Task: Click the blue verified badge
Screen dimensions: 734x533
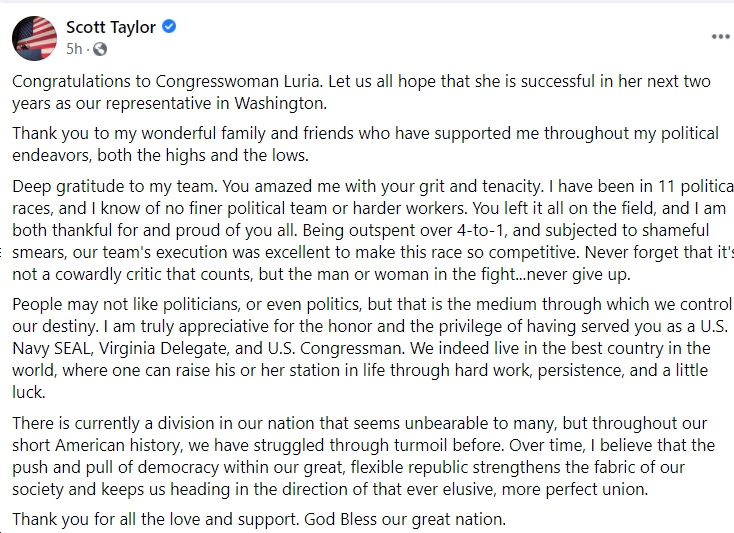Action: [x=169, y=27]
